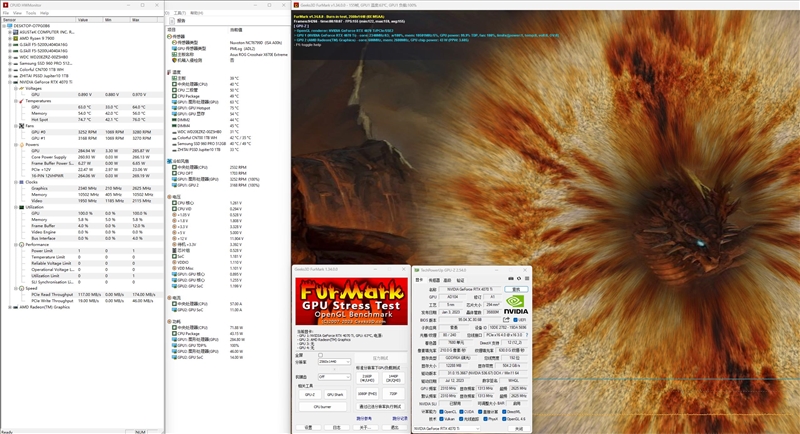Open the File menu in HWMonitor

6,13
